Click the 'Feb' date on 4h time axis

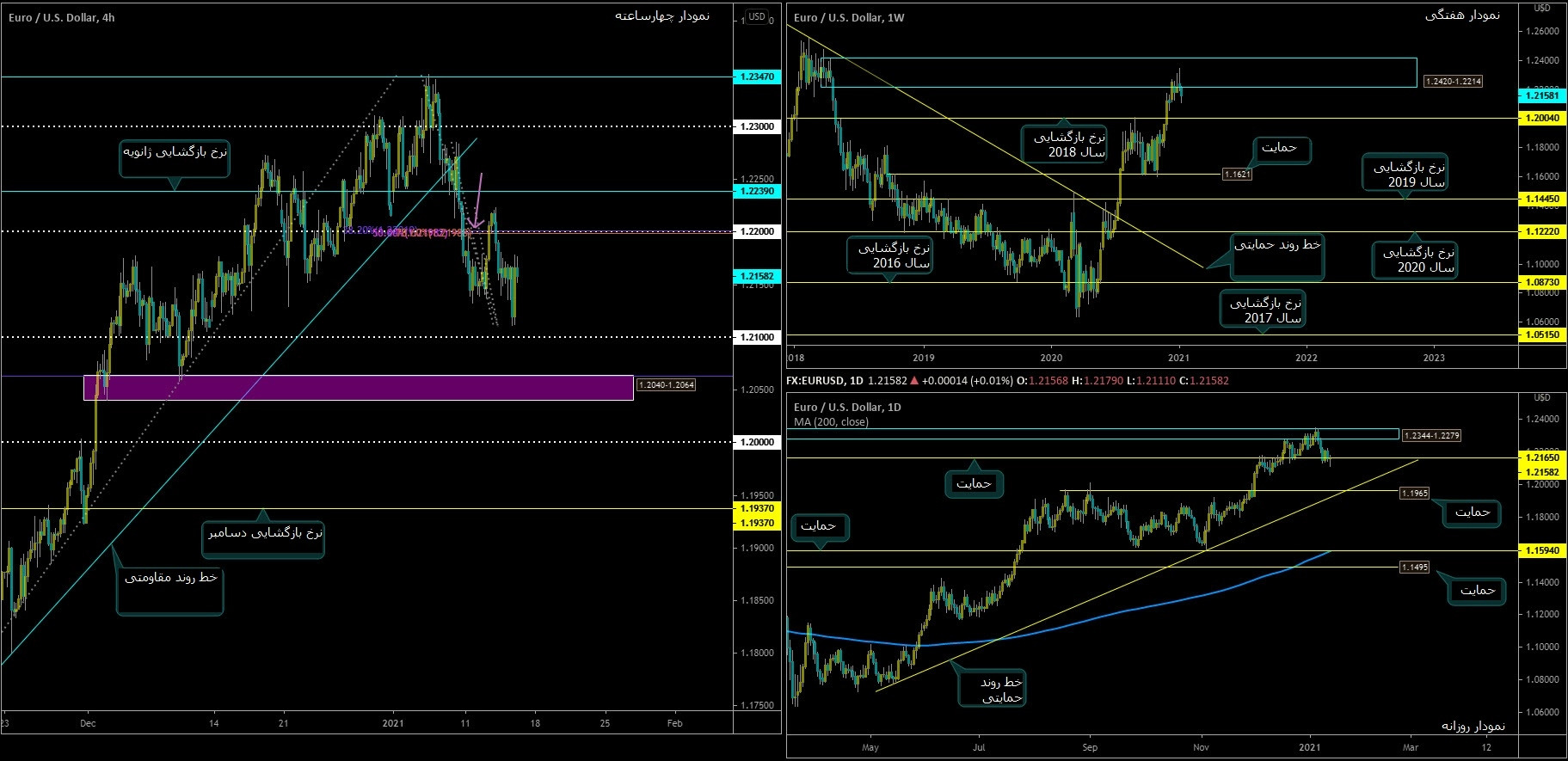[x=674, y=723]
